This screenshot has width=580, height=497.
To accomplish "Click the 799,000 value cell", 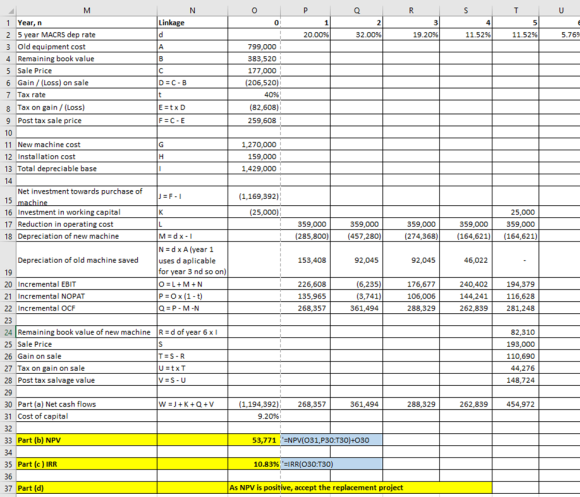I will [254, 47].
